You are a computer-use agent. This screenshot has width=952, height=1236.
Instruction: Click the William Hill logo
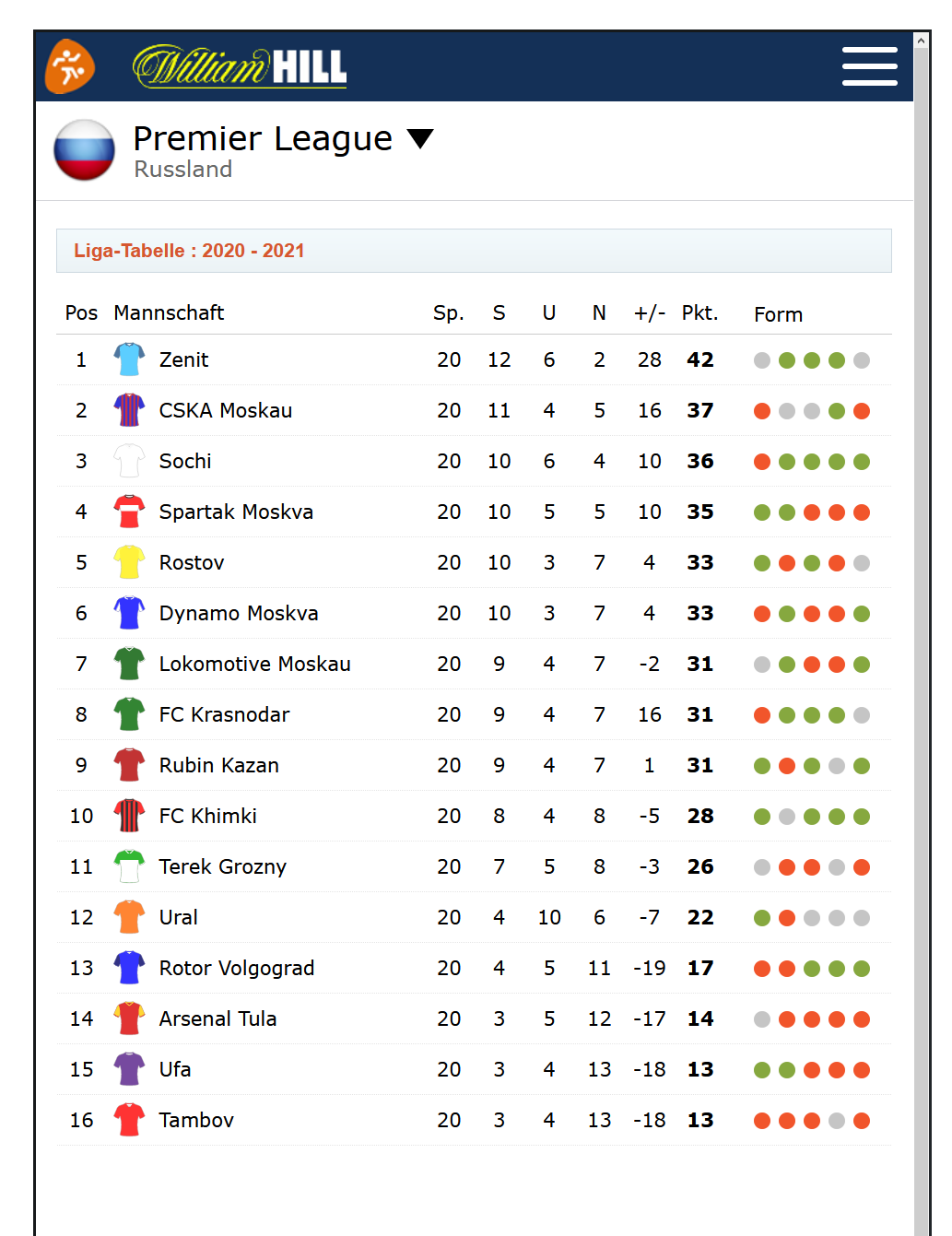[x=240, y=66]
